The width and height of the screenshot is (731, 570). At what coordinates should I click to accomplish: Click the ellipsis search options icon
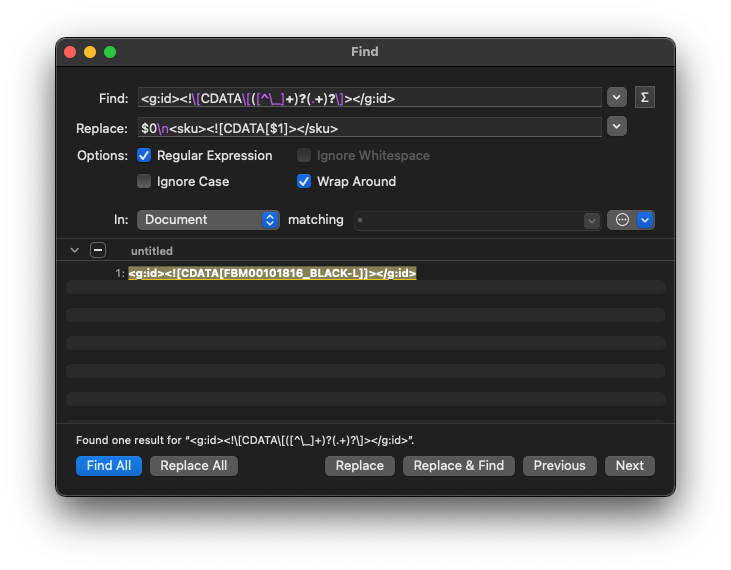point(622,220)
